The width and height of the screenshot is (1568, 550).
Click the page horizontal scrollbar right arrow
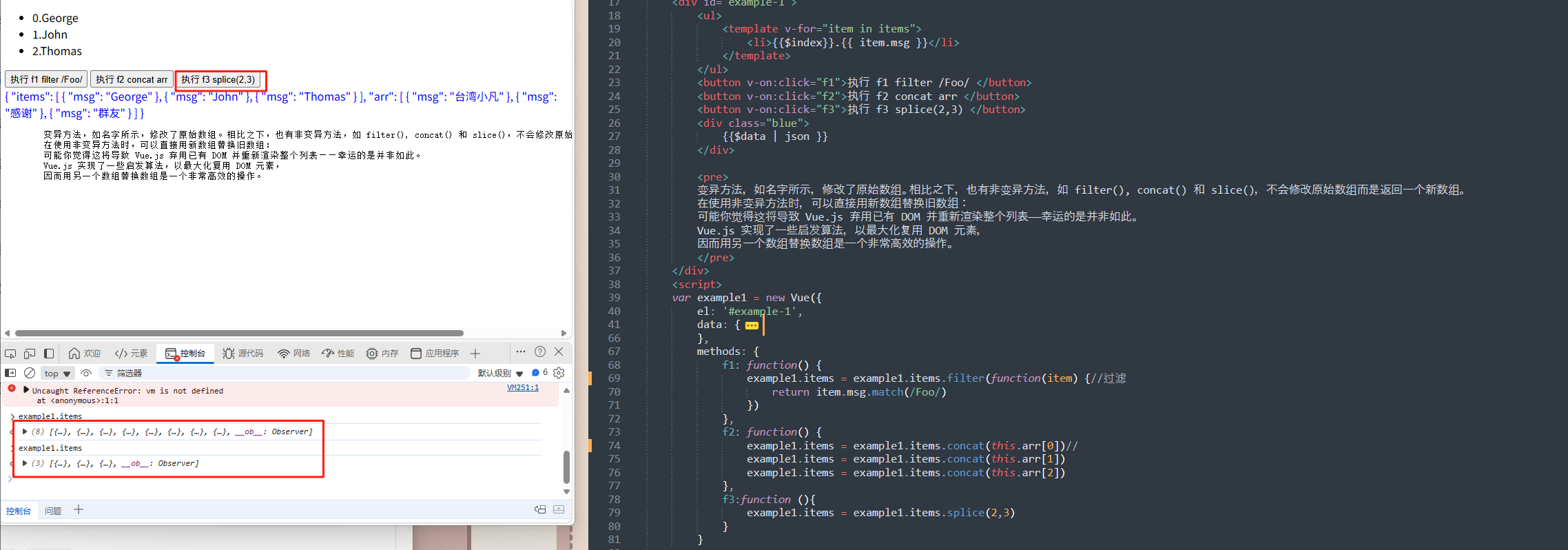pyautogui.click(x=564, y=333)
